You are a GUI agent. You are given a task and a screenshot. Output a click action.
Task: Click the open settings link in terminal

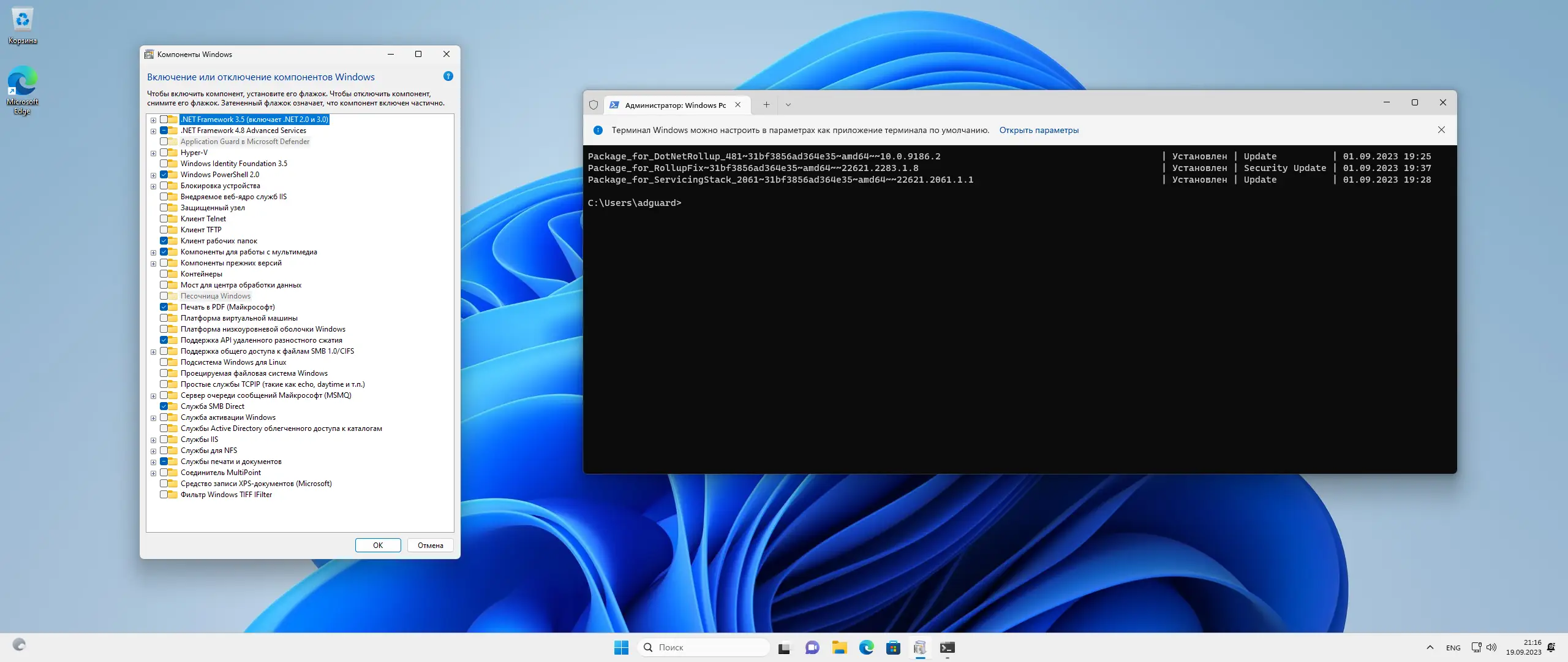(1039, 130)
